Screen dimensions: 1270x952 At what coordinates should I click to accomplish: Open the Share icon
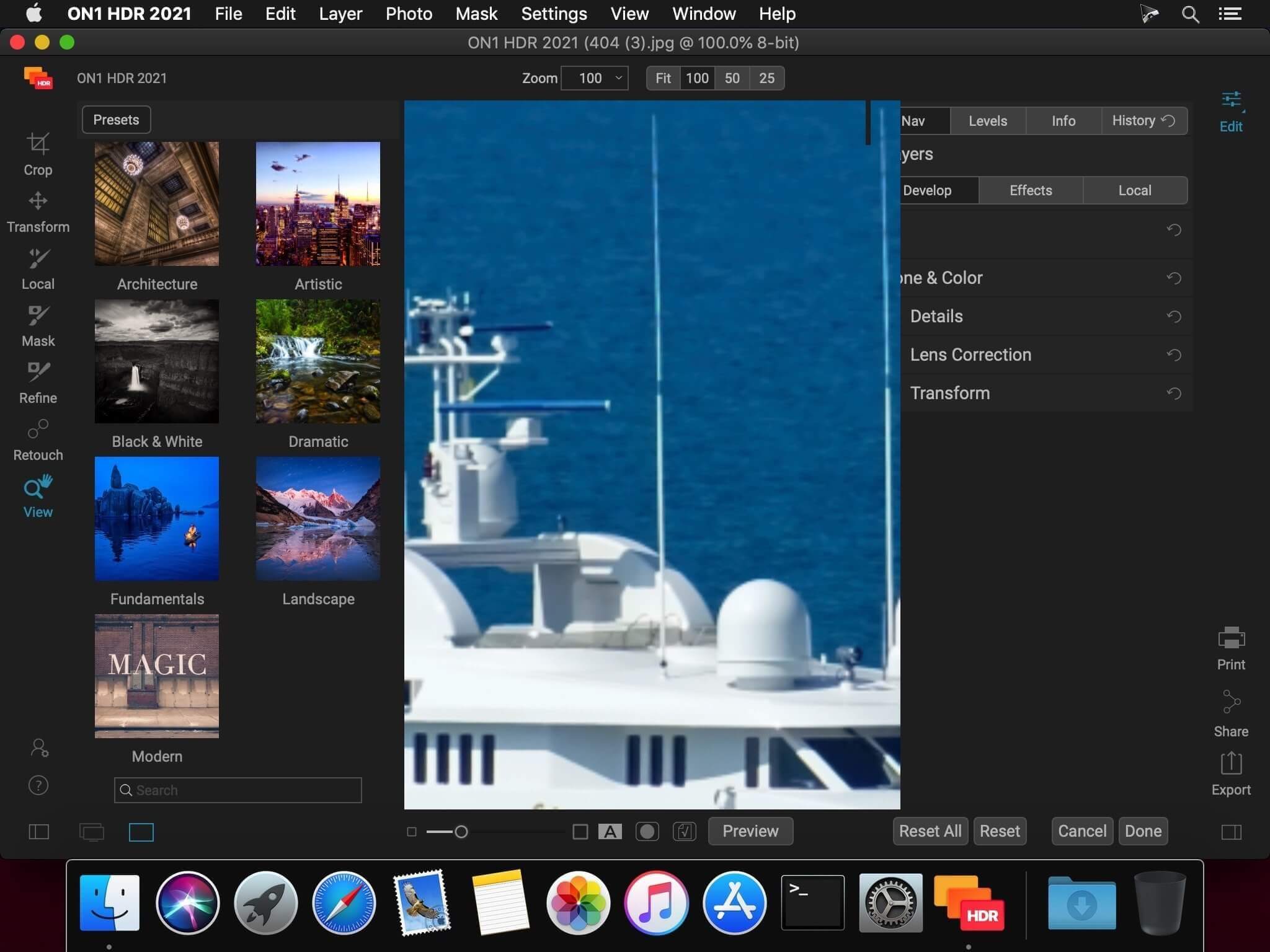tap(1231, 713)
